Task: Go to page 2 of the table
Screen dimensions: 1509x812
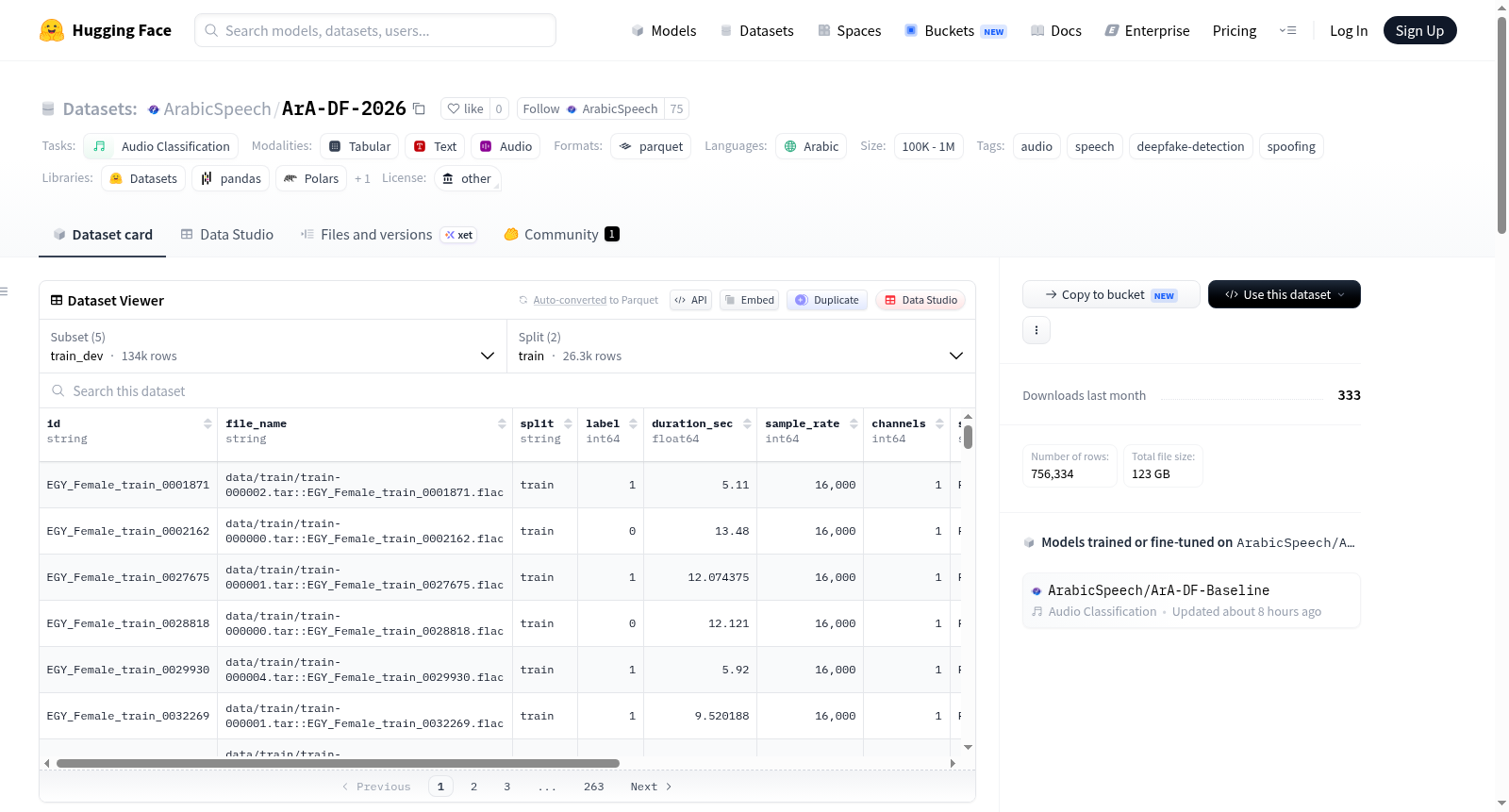Action: coord(473,787)
